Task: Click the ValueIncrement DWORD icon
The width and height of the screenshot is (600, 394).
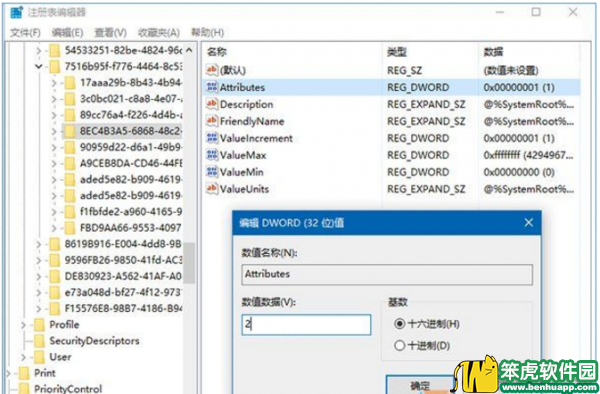Action: coord(212,138)
